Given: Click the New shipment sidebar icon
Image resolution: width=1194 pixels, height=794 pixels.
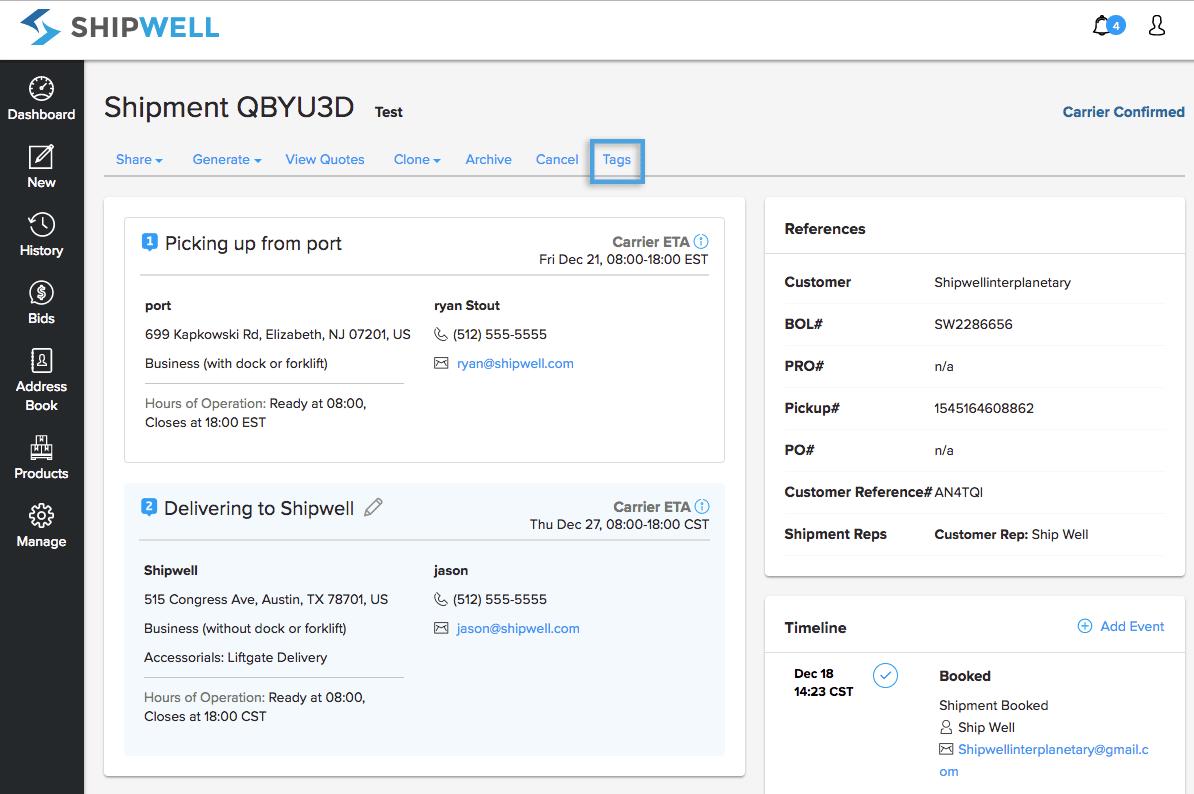Looking at the screenshot, I should pyautogui.click(x=41, y=157).
